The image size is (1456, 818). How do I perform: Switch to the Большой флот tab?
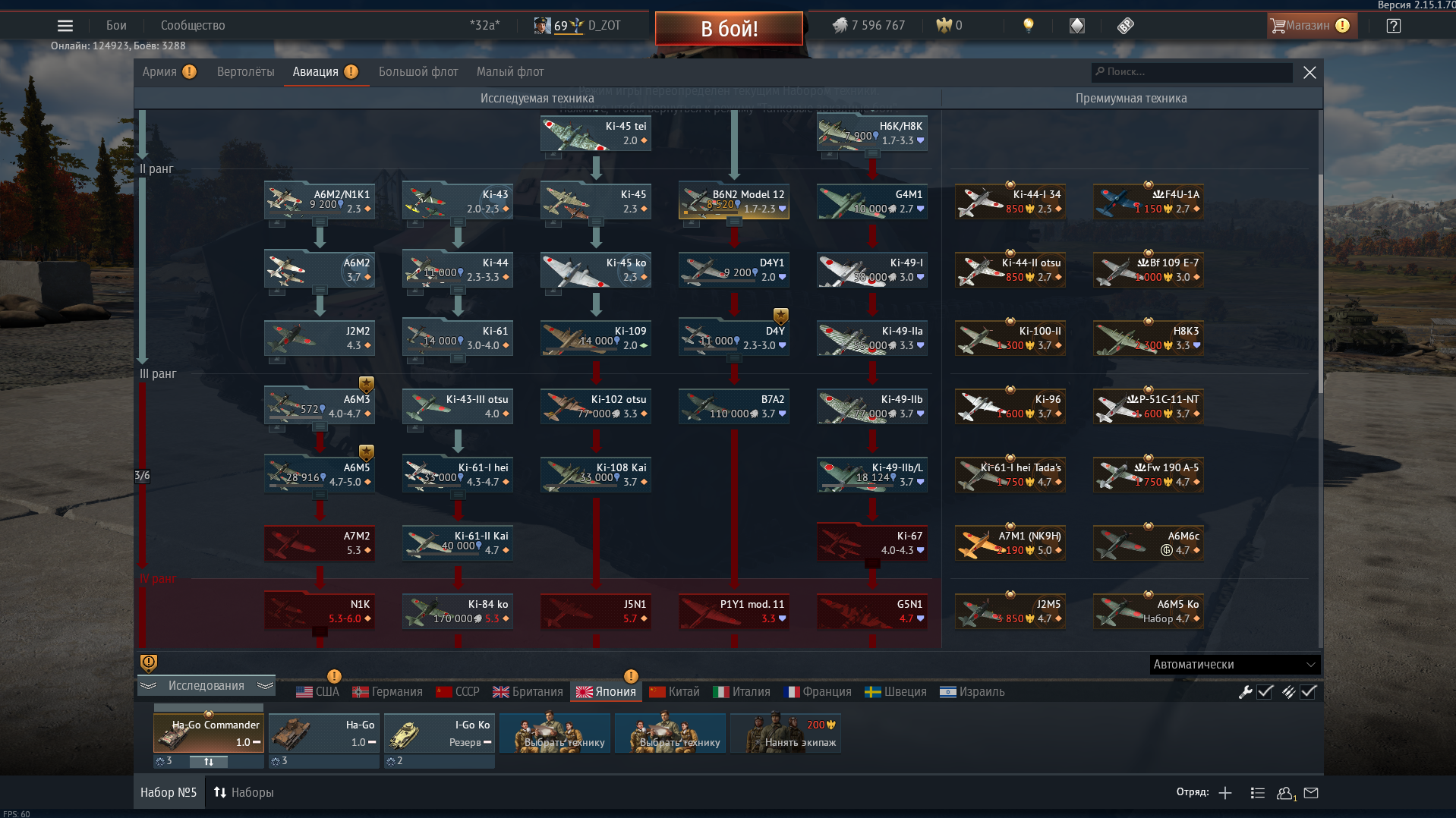(x=418, y=72)
